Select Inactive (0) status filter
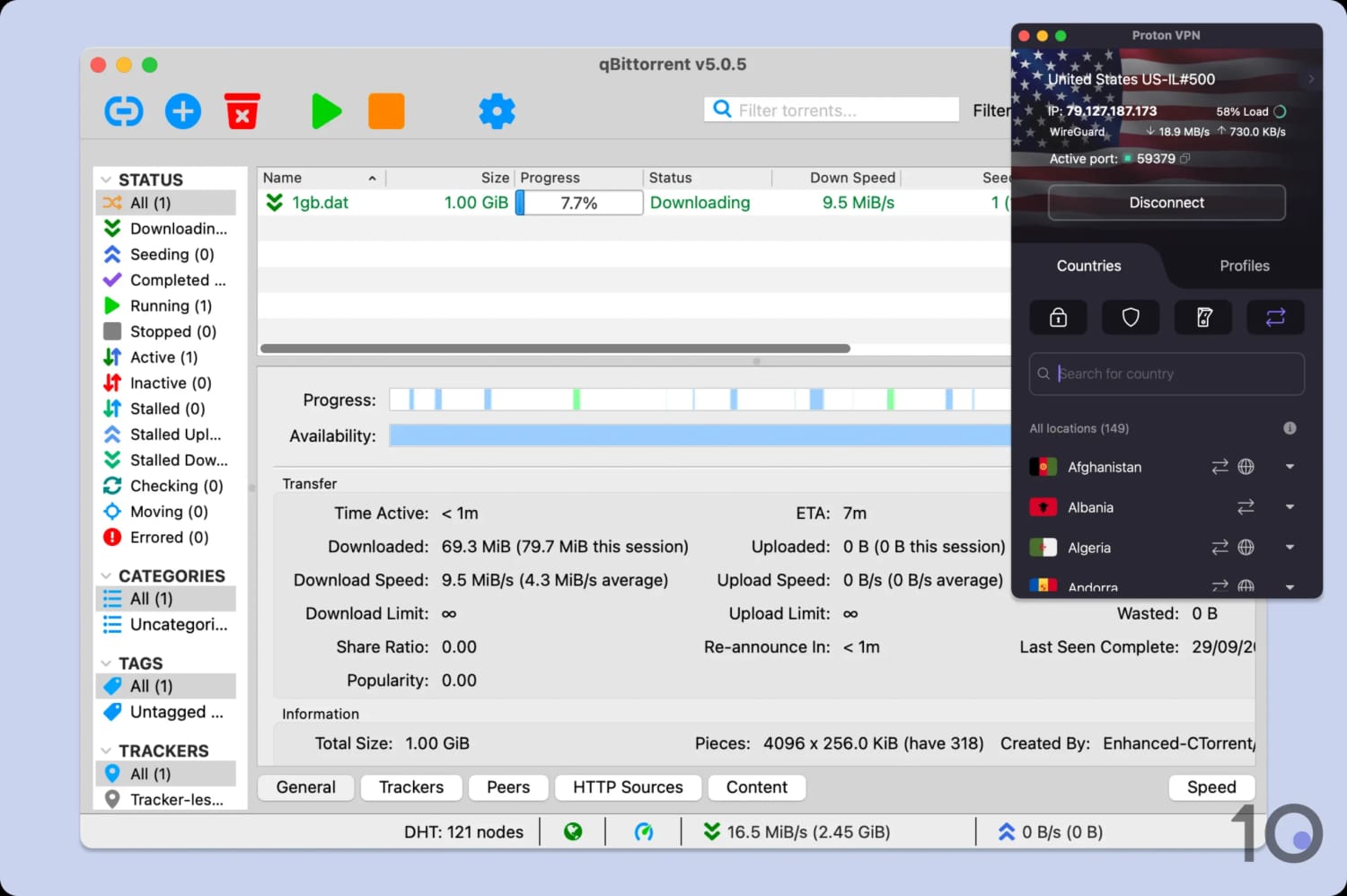 click(166, 382)
